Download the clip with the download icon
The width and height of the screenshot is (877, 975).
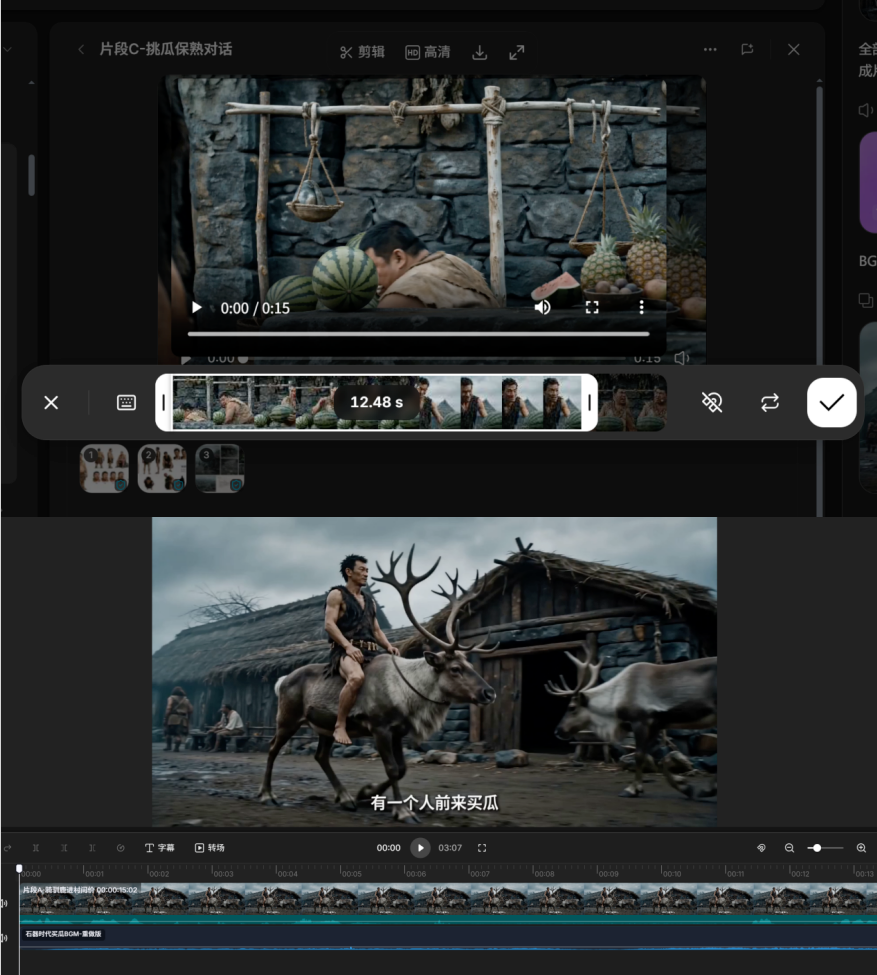pos(480,53)
